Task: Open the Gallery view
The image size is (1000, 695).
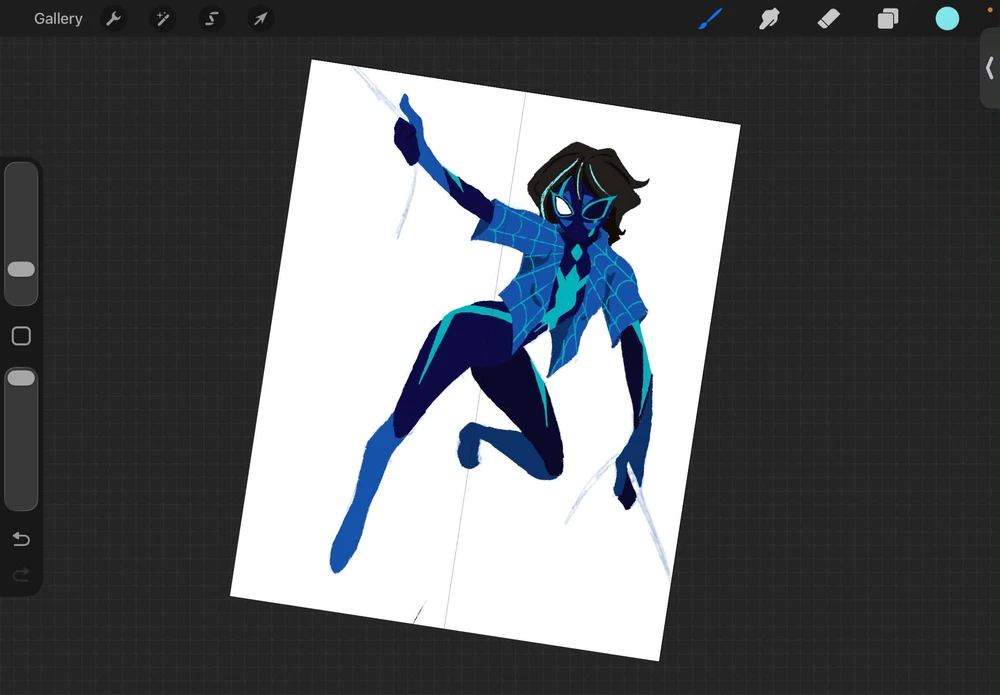Action: [58, 19]
